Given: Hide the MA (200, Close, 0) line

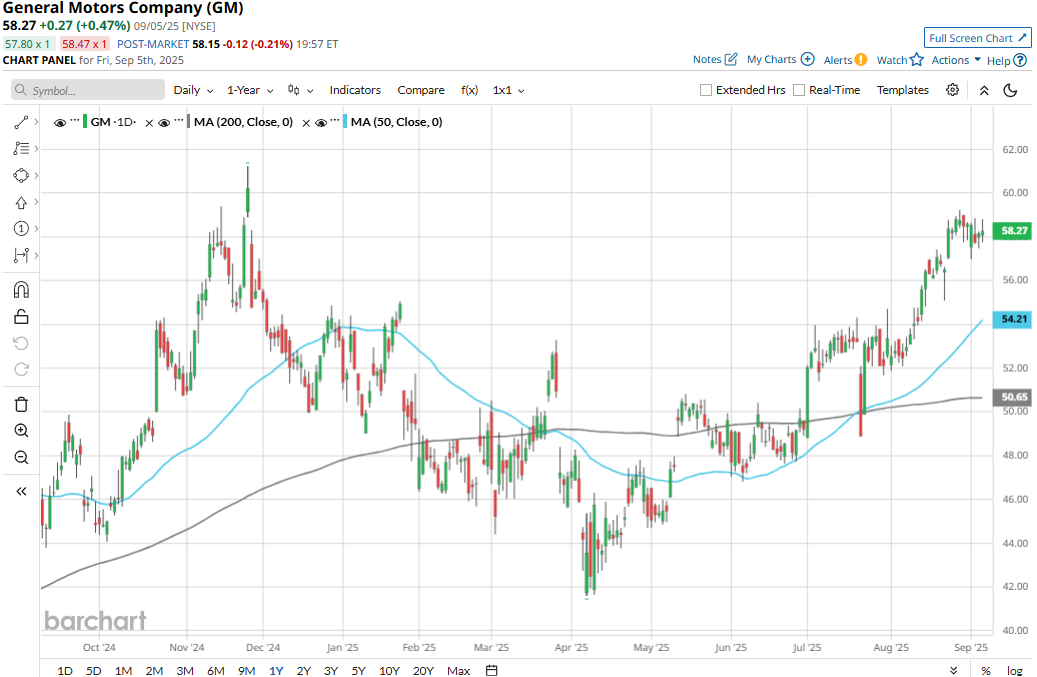Looking at the screenshot, I should point(164,123).
